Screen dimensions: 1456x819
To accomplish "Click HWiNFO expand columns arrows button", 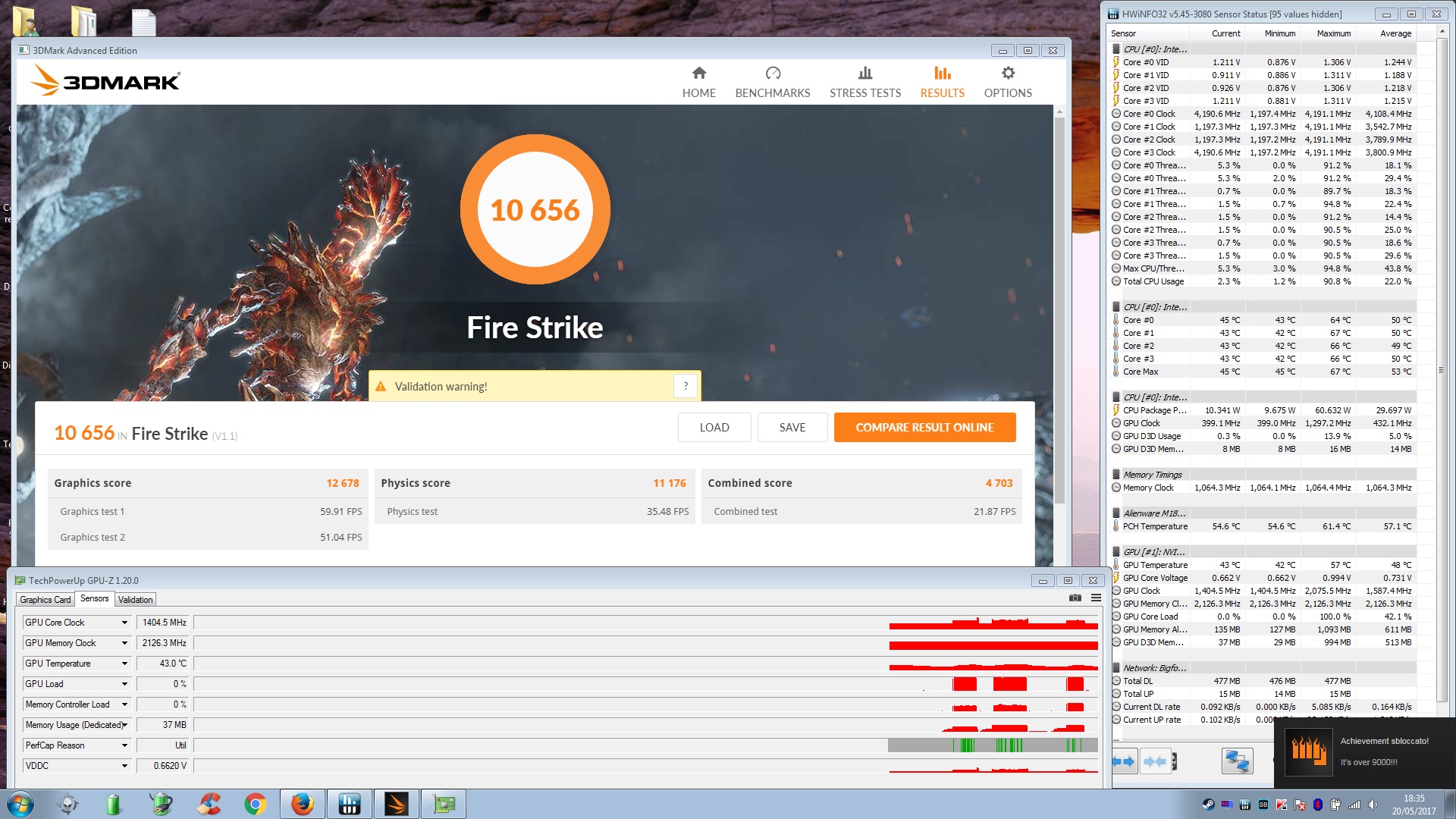I will tap(1124, 761).
